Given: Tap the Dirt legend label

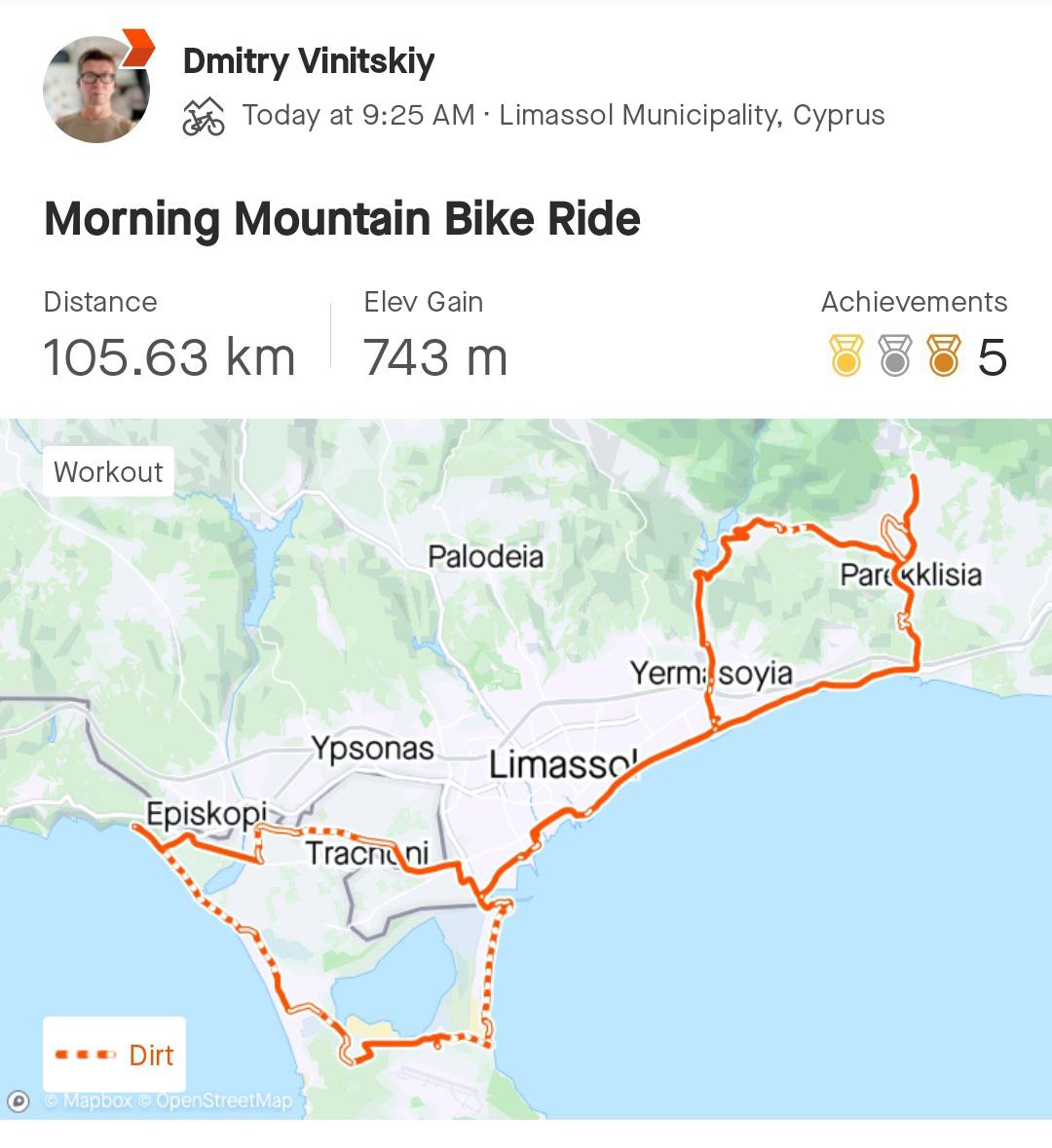Looking at the screenshot, I should [x=151, y=1055].
